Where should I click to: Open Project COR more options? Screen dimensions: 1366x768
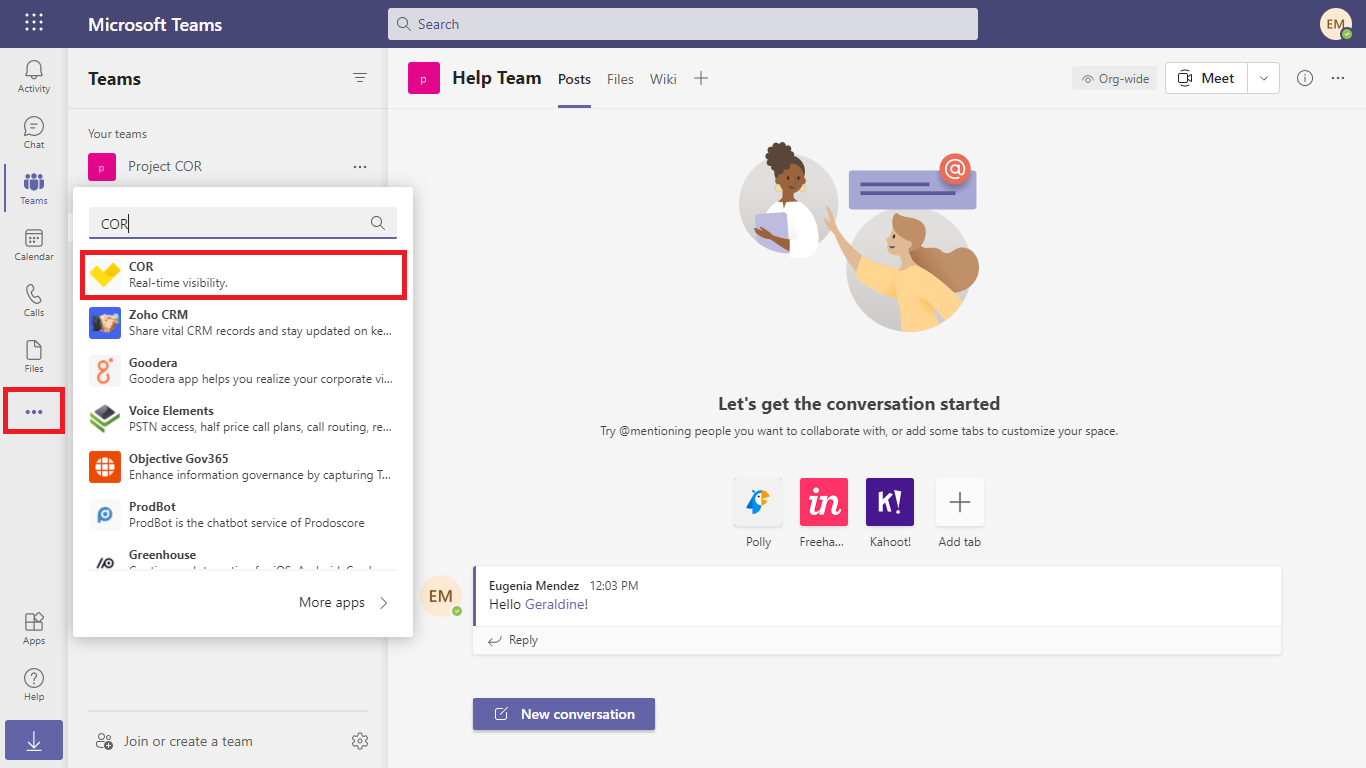[x=360, y=167]
